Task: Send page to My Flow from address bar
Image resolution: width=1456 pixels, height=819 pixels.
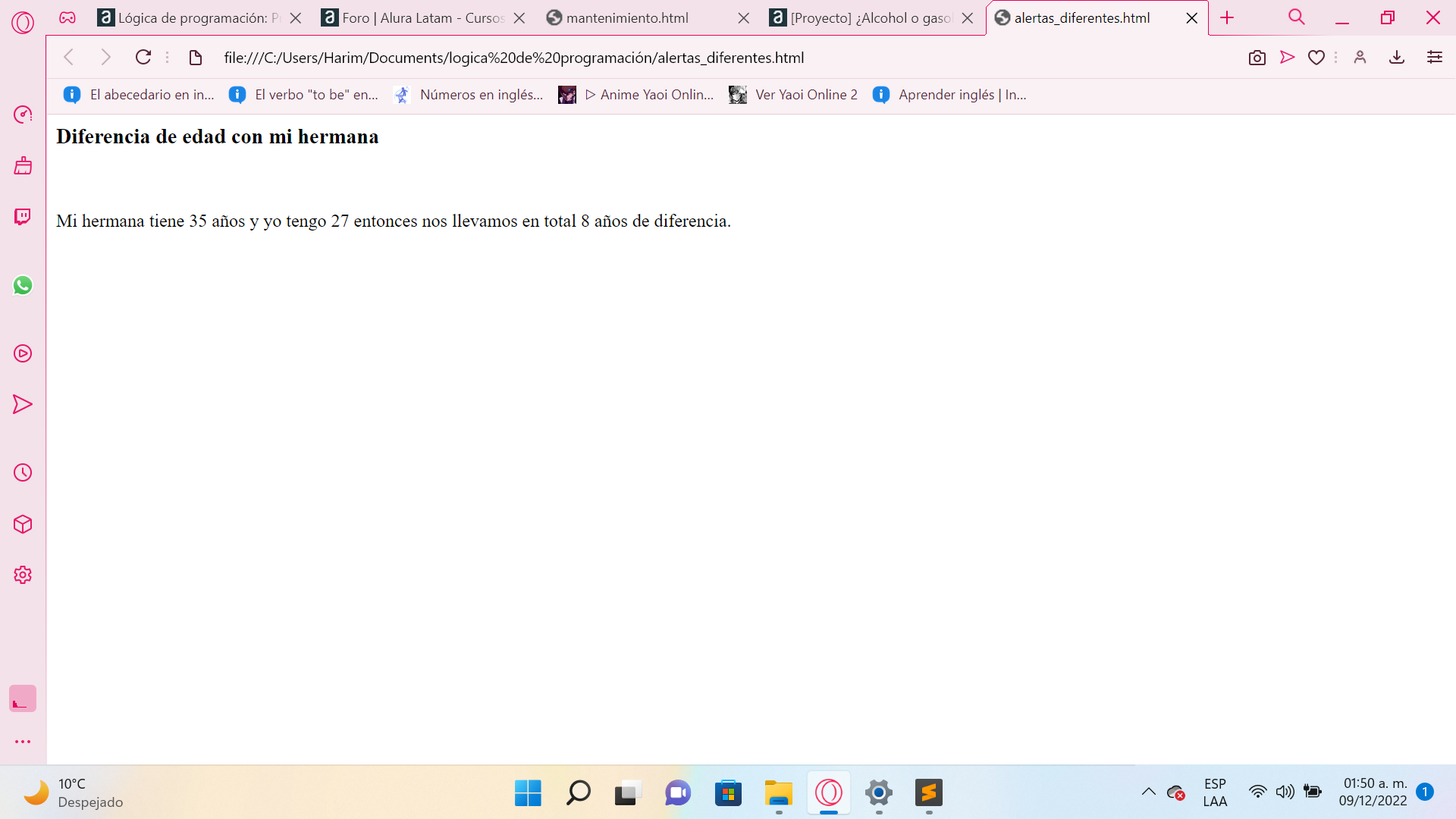Action: pyautogui.click(x=1287, y=57)
